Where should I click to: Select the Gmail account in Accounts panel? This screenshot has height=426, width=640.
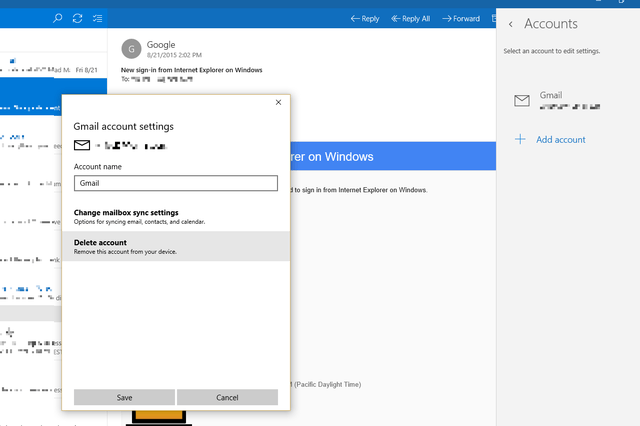pyautogui.click(x=567, y=100)
